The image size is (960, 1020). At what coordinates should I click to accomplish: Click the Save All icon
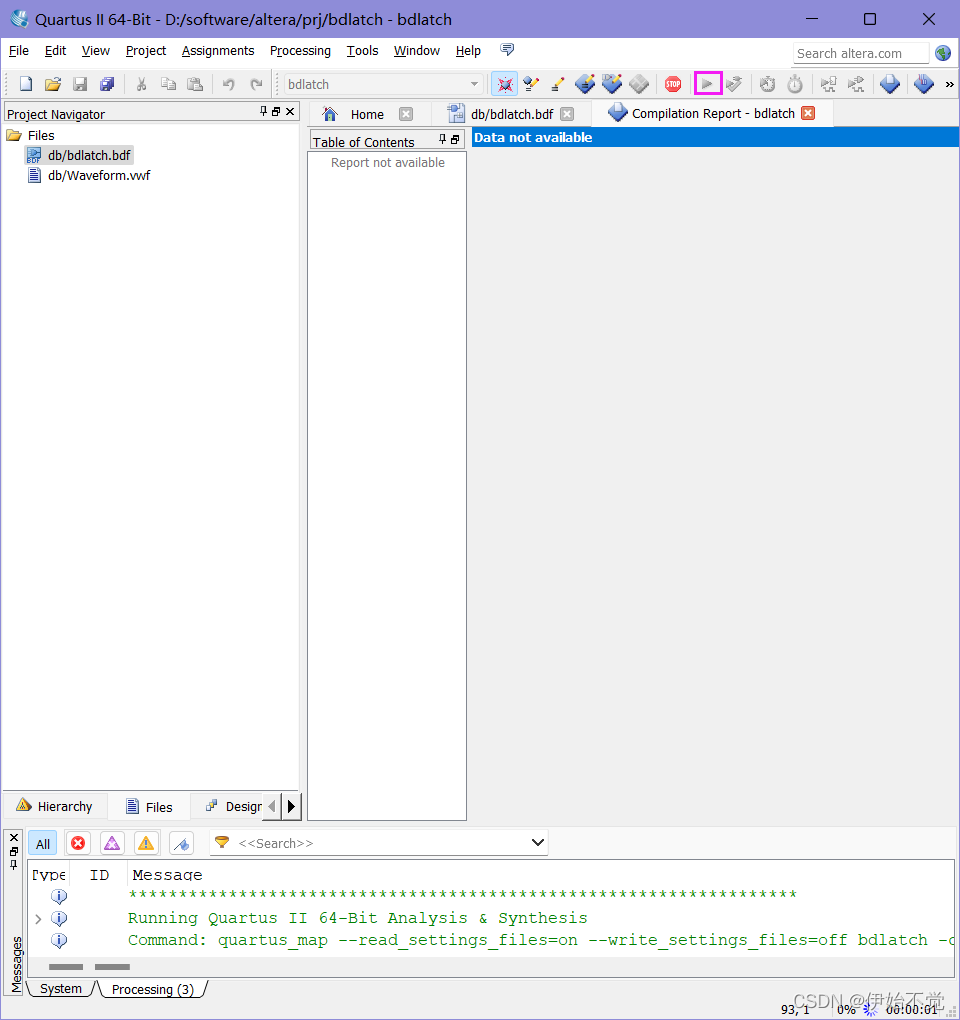[107, 84]
